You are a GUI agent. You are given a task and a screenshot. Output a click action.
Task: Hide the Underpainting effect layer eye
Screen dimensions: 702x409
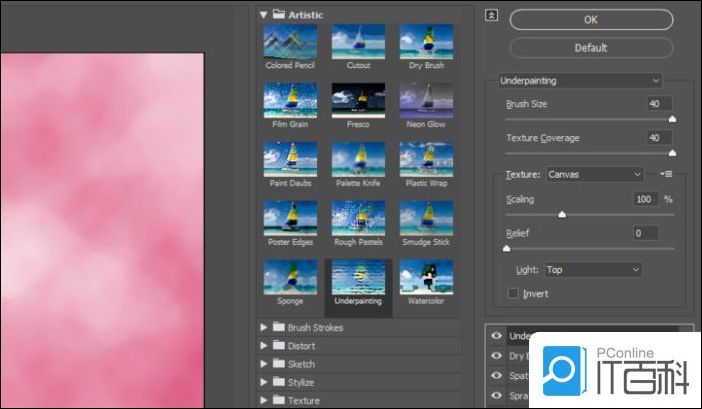496,336
